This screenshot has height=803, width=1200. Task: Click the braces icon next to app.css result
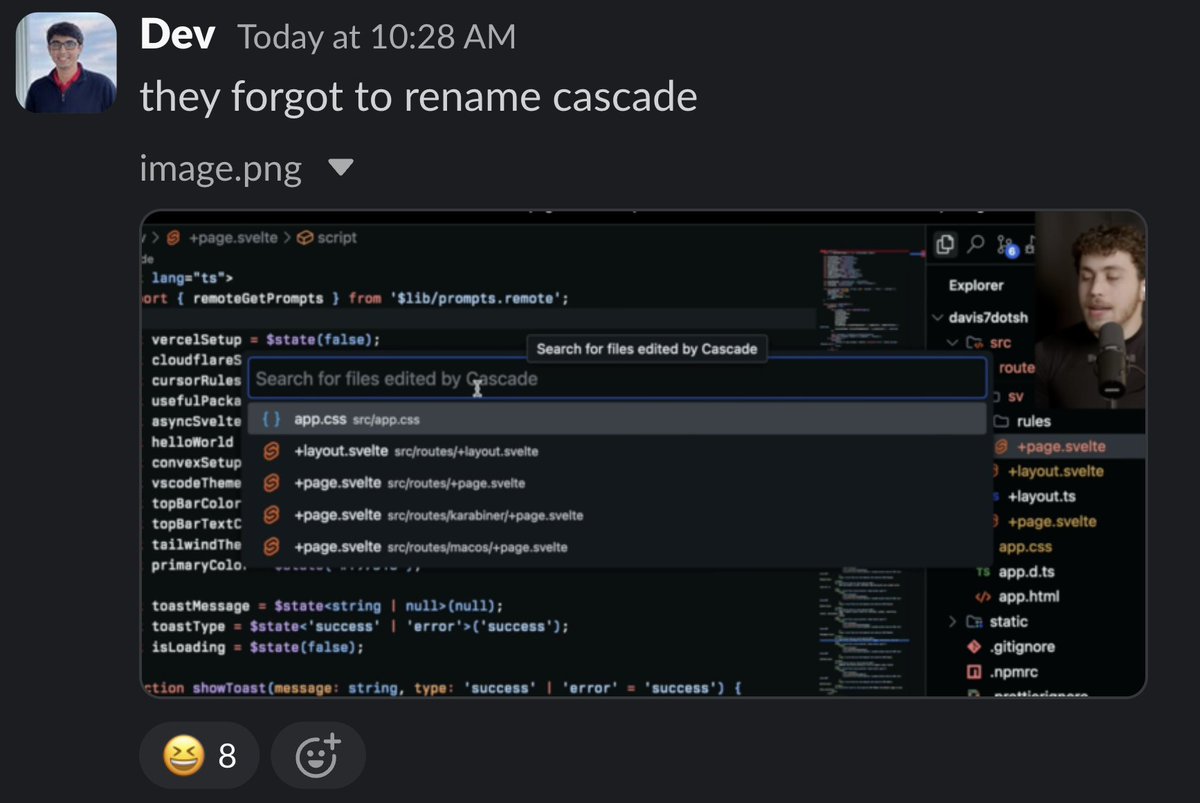pyautogui.click(x=270, y=420)
